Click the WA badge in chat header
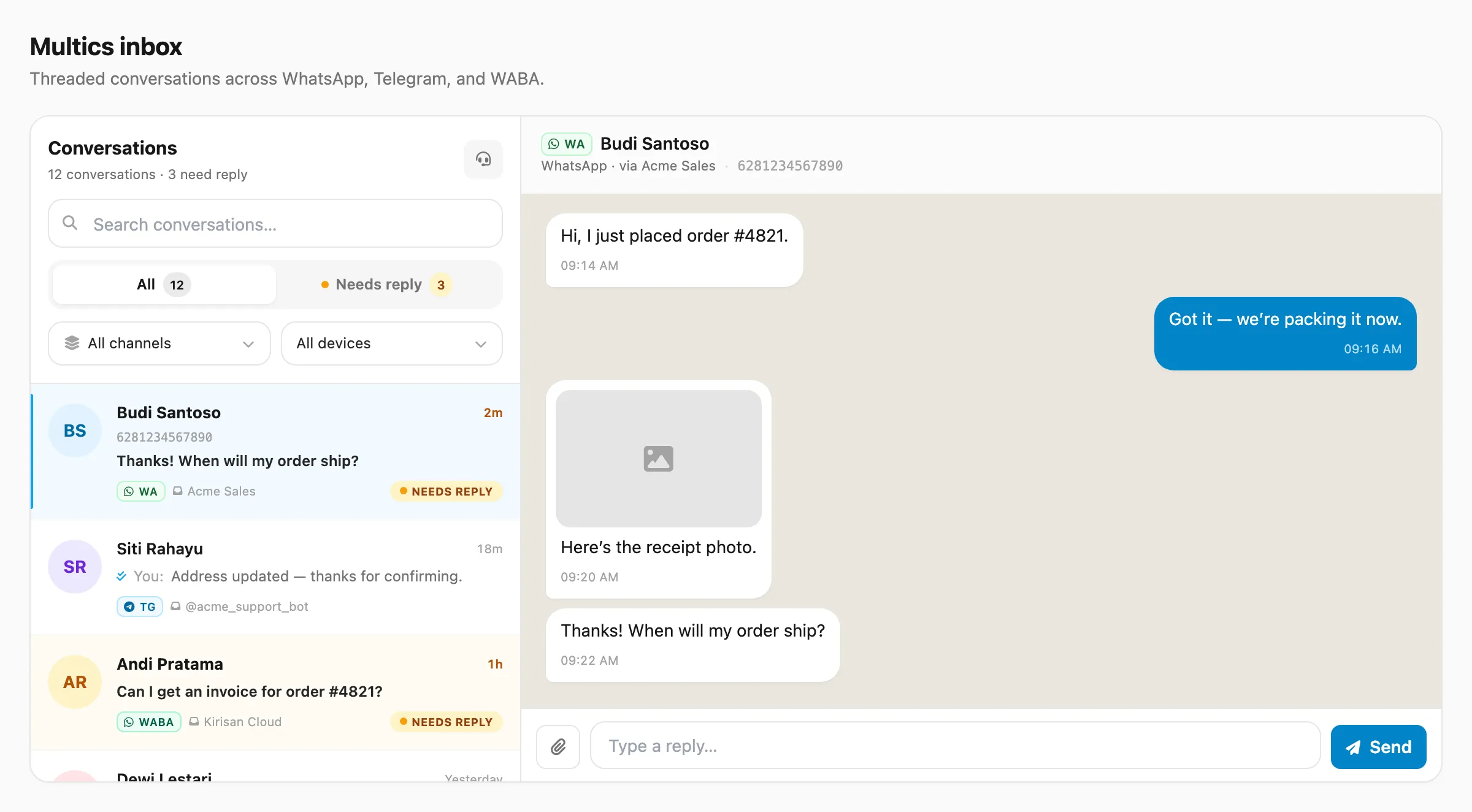Viewport: 1472px width, 812px height. point(566,144)
